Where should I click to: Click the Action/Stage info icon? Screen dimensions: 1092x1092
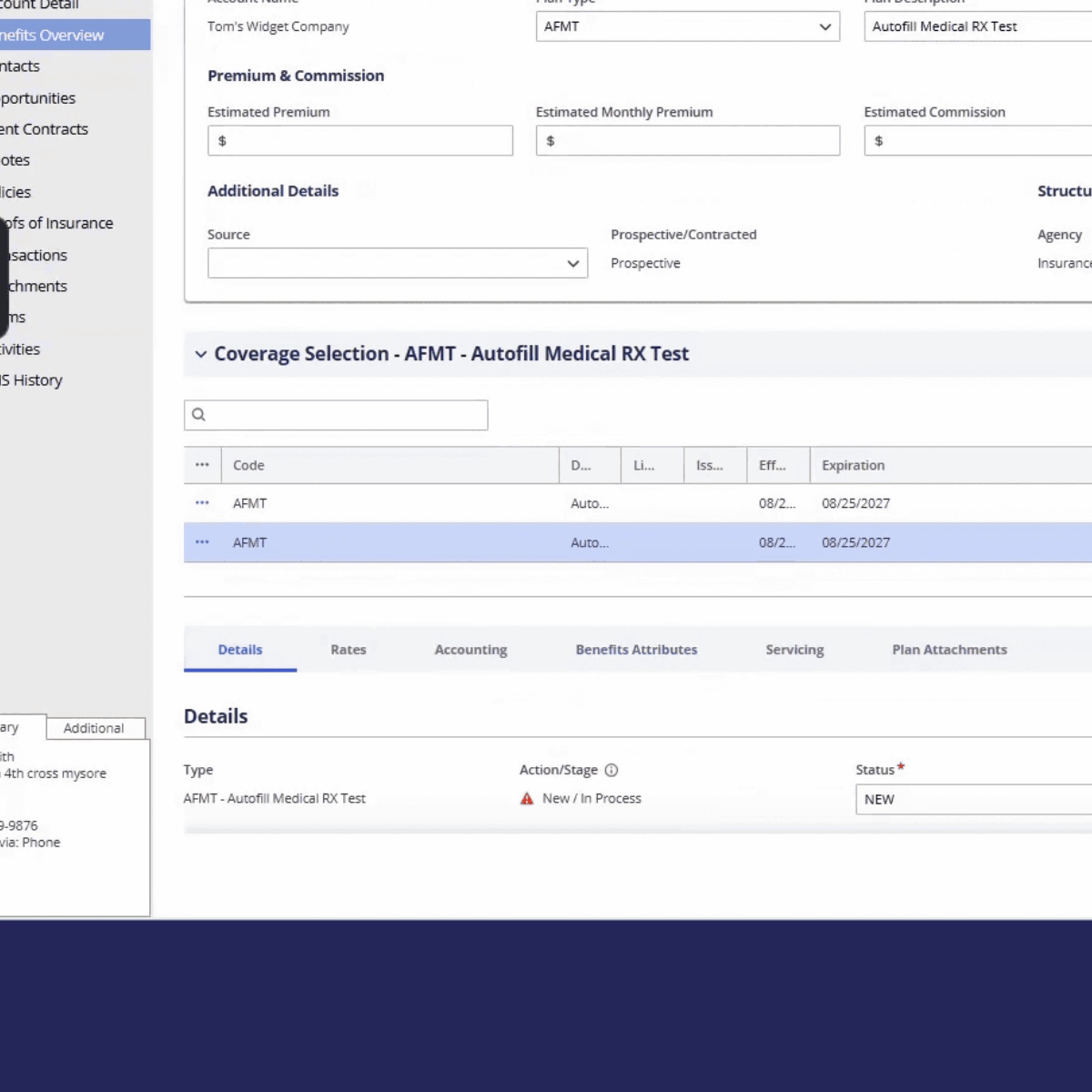click(612, 770)
